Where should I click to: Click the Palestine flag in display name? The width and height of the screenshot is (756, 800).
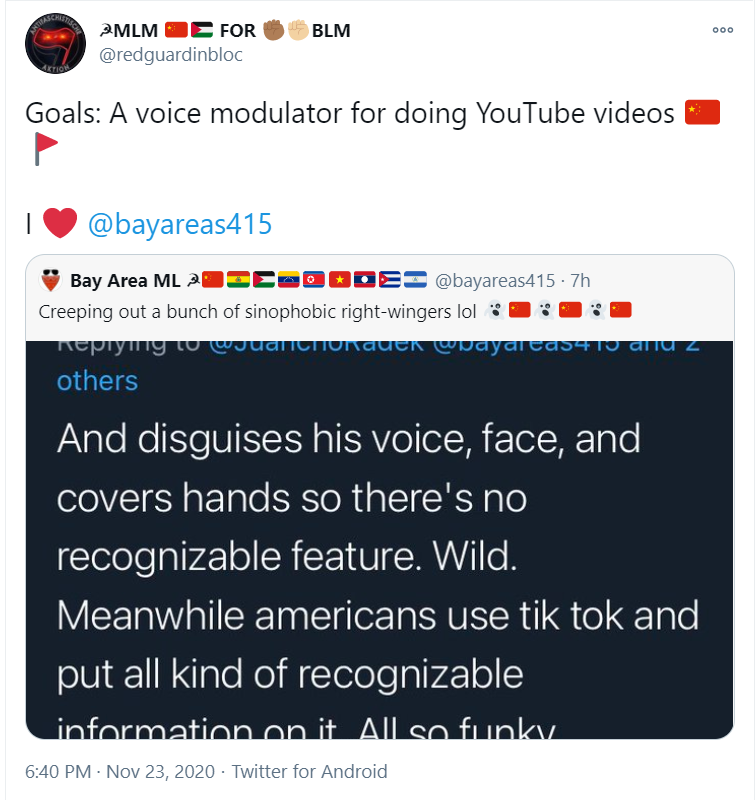202,31
